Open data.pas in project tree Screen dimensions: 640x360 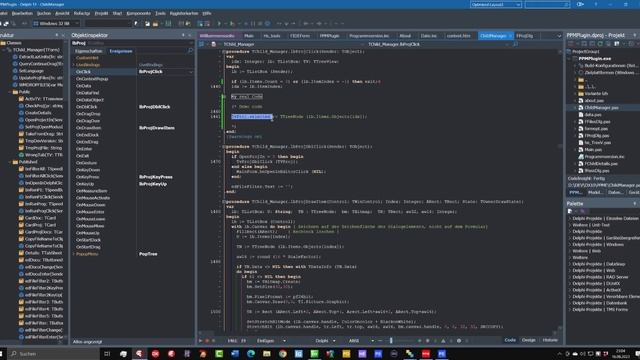point(594,115)
